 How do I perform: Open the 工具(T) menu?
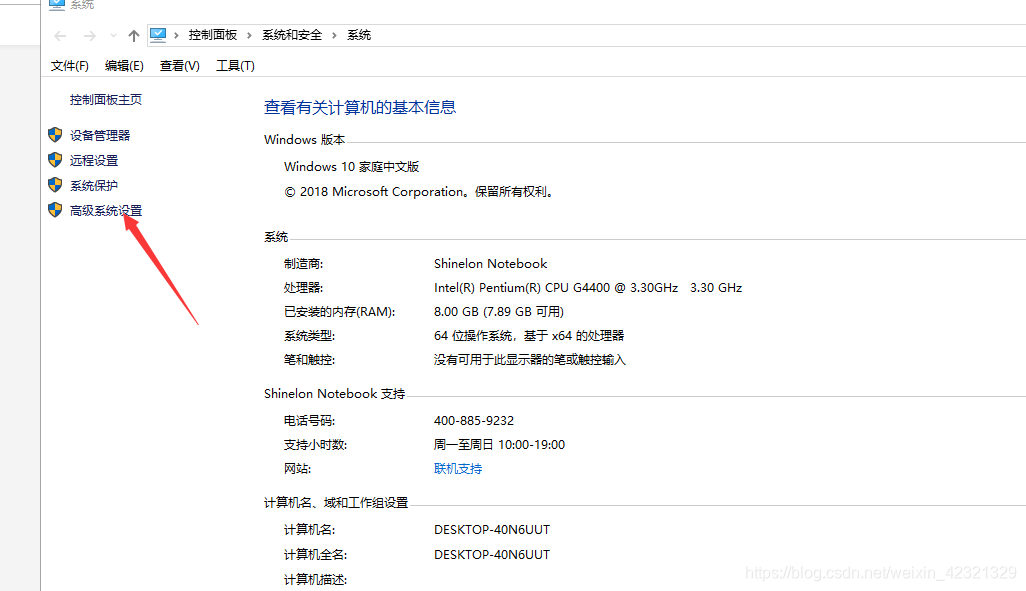tap(235, 65)
